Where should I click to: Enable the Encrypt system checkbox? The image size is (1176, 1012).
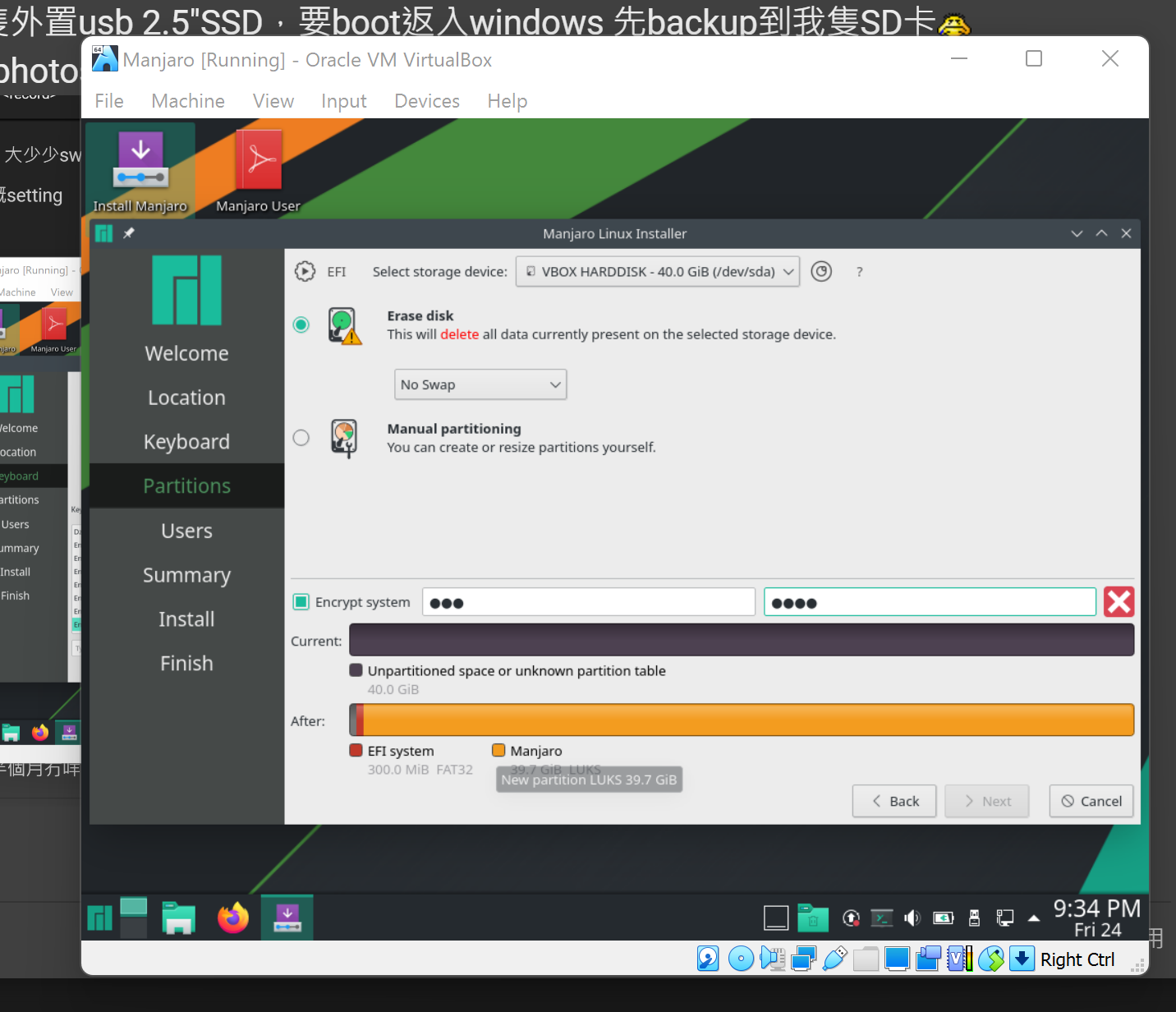tap(301, 601)
